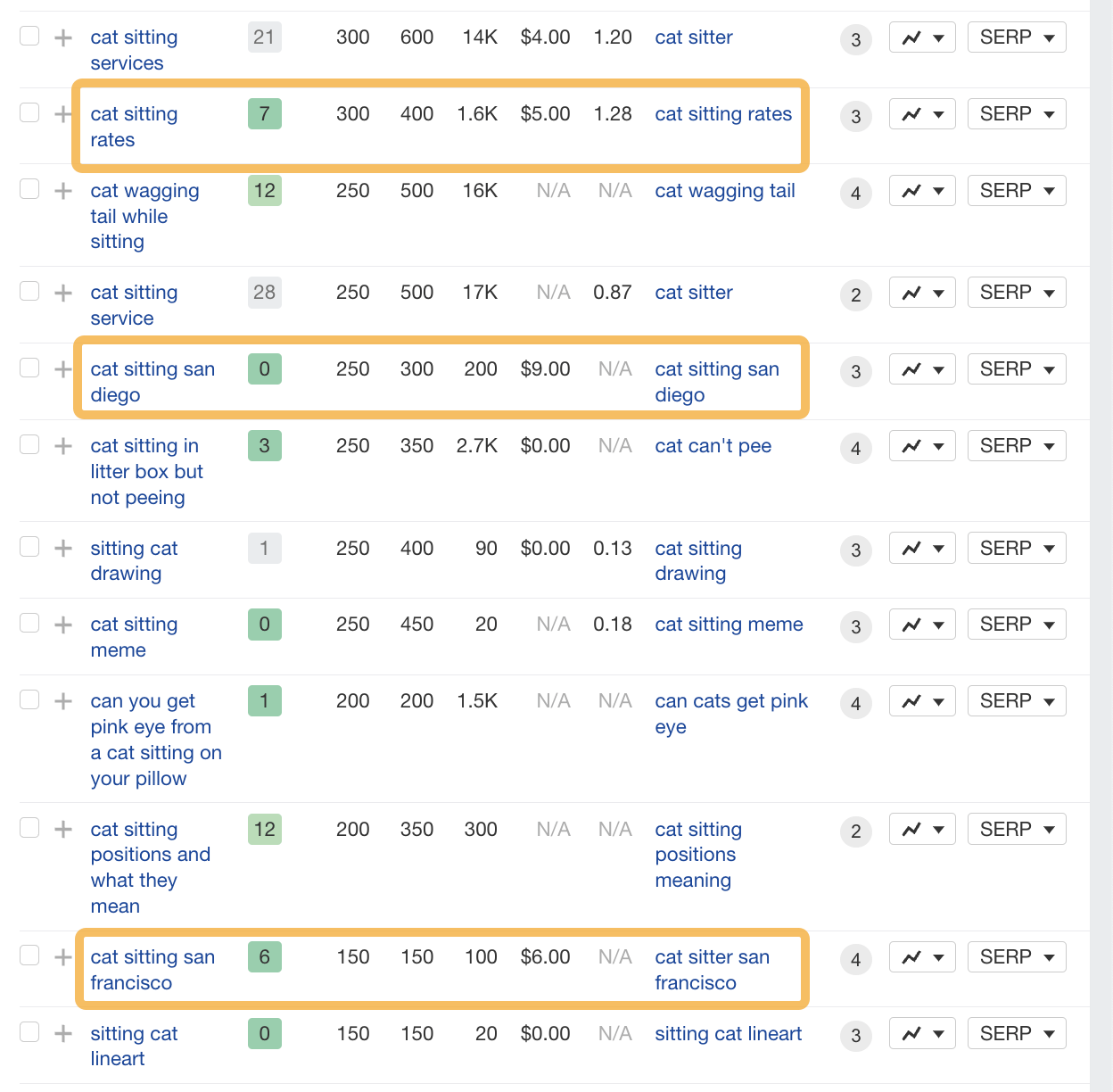Click the plus icon next to "cat sitting rates"

62,113
